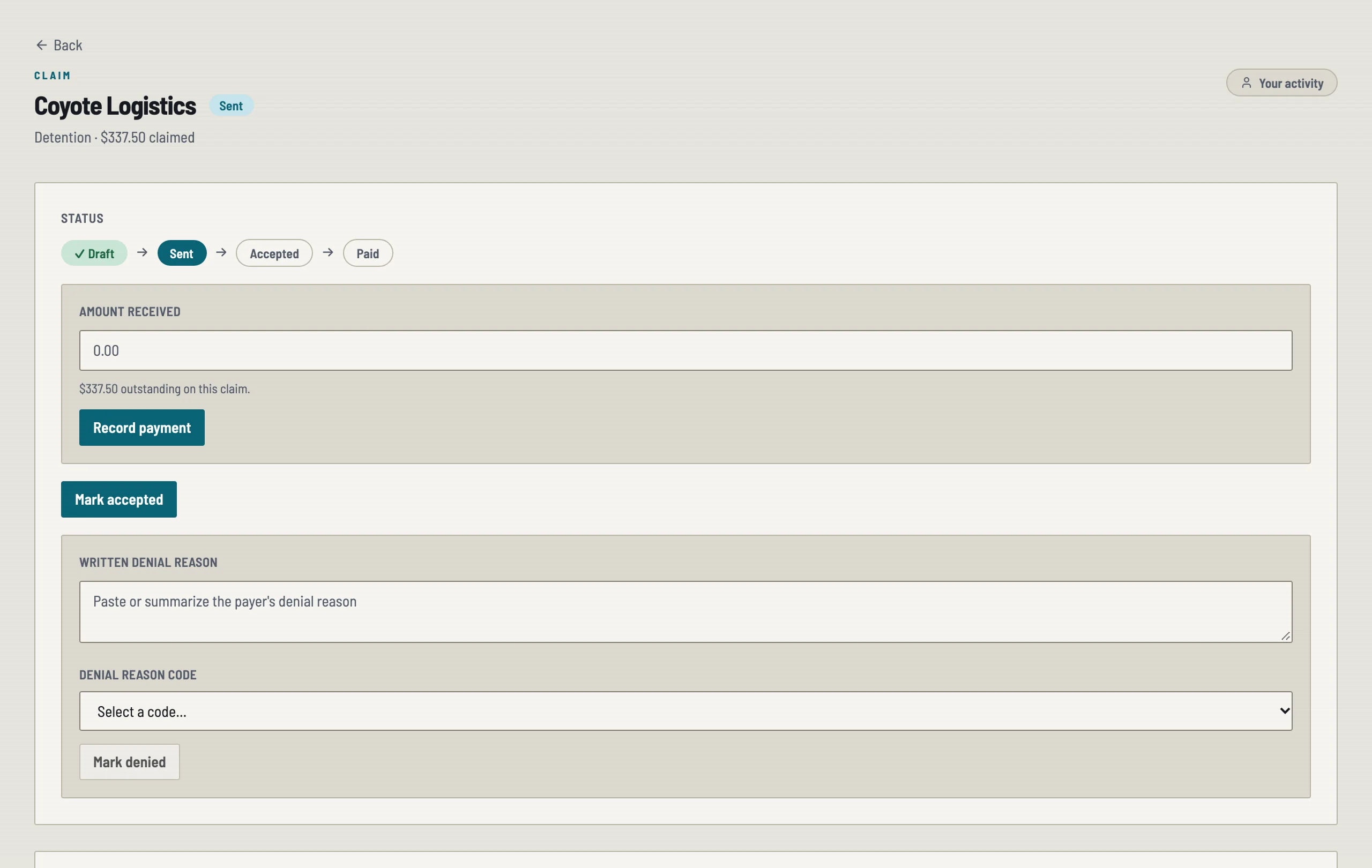Open the Denial Reason Code dropdown
Screen dimensions: 1372x868
coord(685,712)
